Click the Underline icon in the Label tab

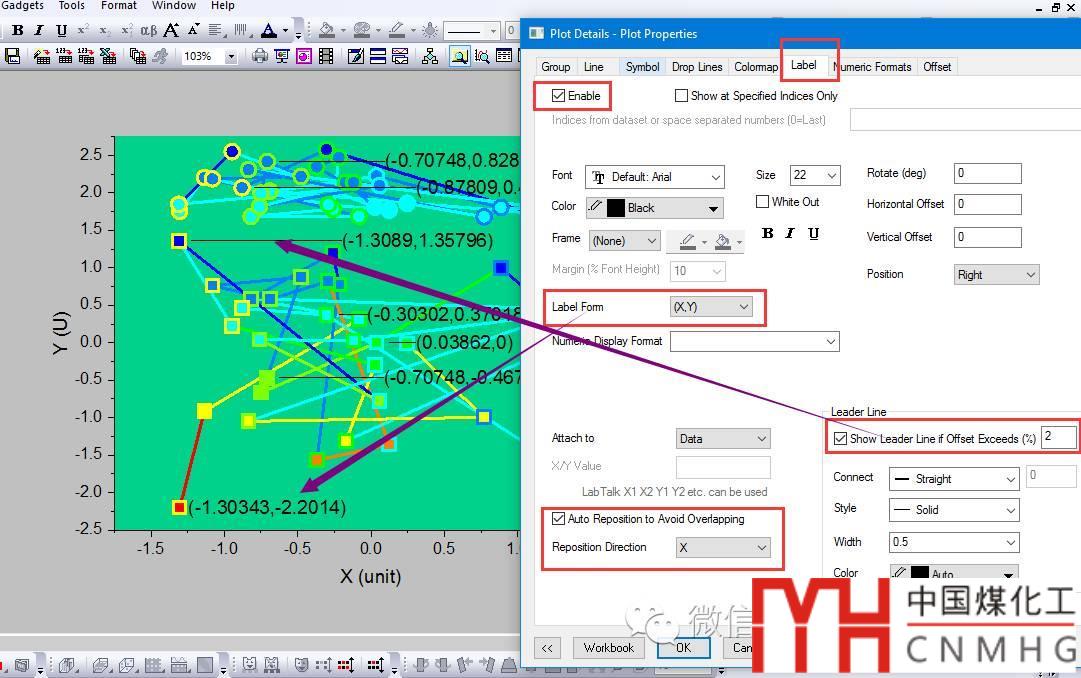pos(813,233)
